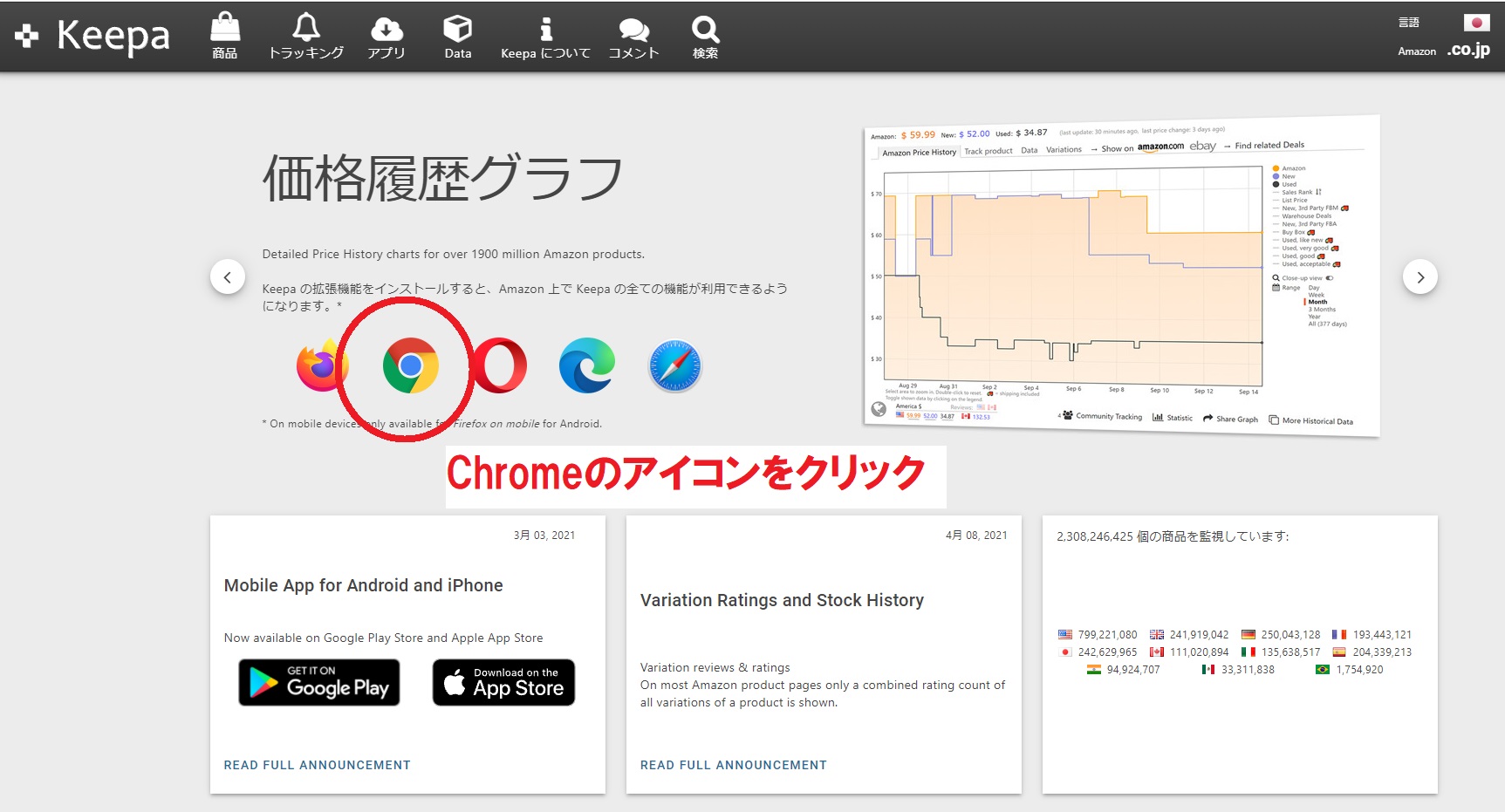Click Spain flag count 204,339,213
This screenshot has width=1505, height=812.
[1372, 652]
